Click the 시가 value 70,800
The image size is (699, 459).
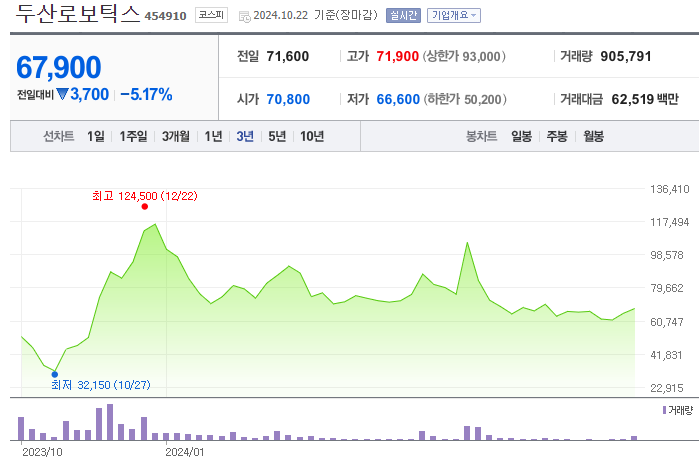[x=288, y=99]
